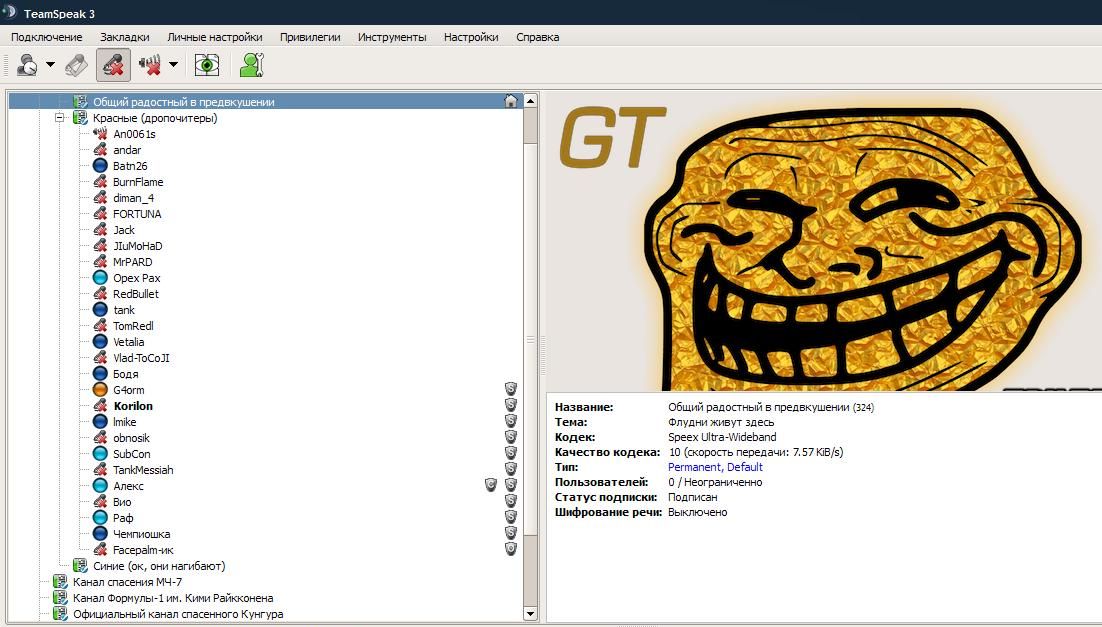
Task: Open the Привилегии menu
Action: (310, 37)
